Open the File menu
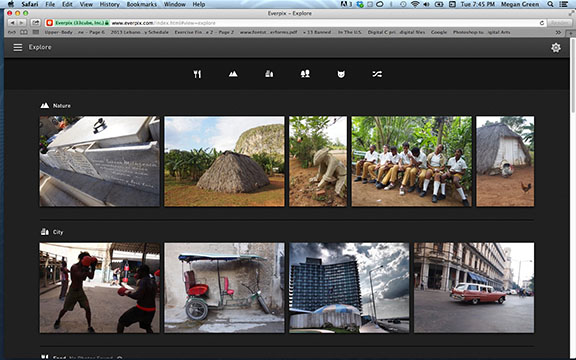The width and height of the screenshot is (576, 360). [x=50, y=4]
